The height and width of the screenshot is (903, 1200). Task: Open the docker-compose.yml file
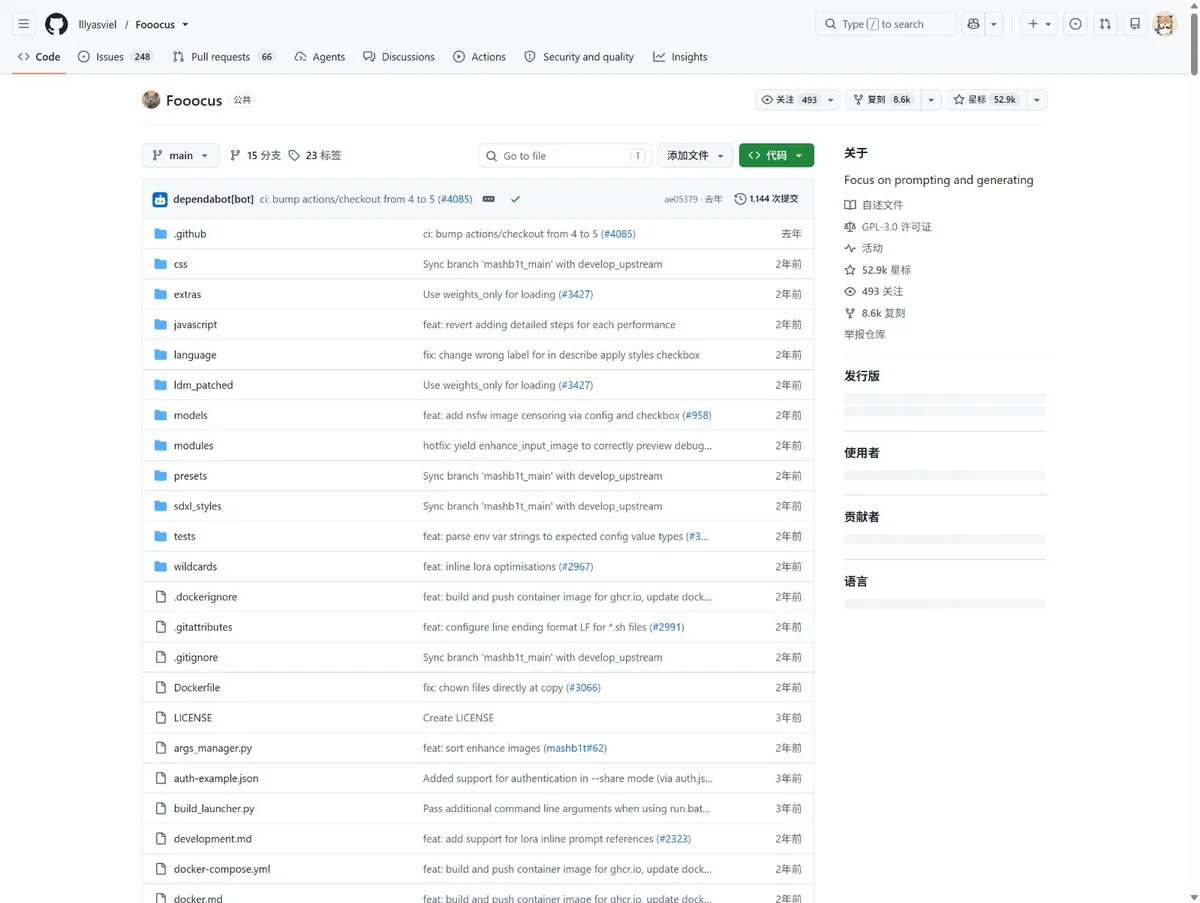tap(222, 869)
